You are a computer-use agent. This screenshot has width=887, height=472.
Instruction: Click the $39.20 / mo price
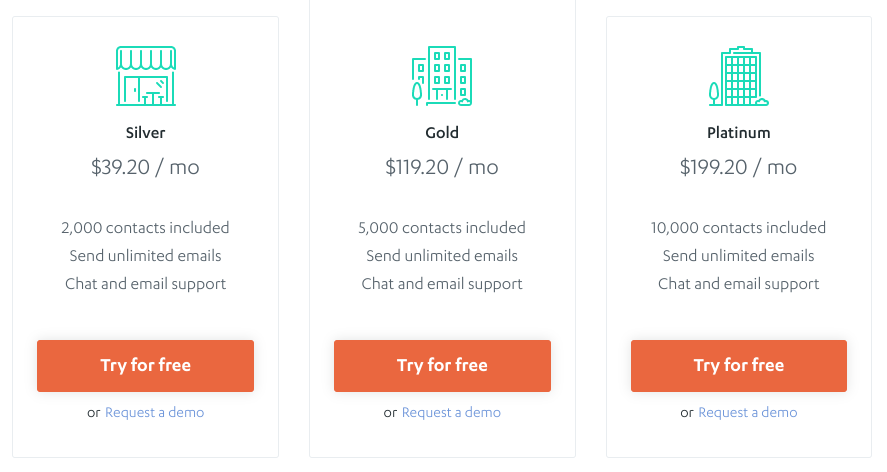pos(145,168)
